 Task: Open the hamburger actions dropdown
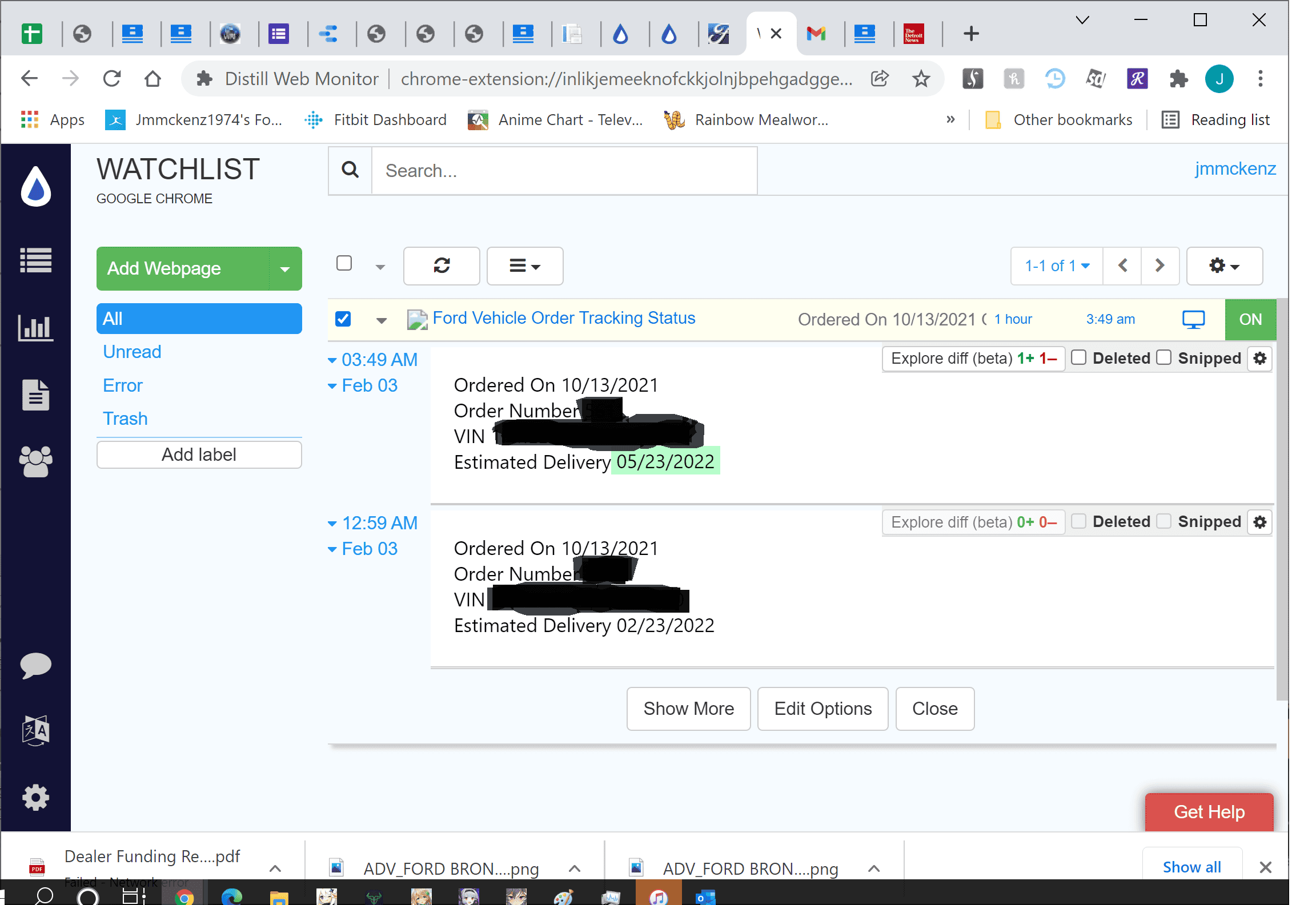pyautogui.click(x=525, y=266)
